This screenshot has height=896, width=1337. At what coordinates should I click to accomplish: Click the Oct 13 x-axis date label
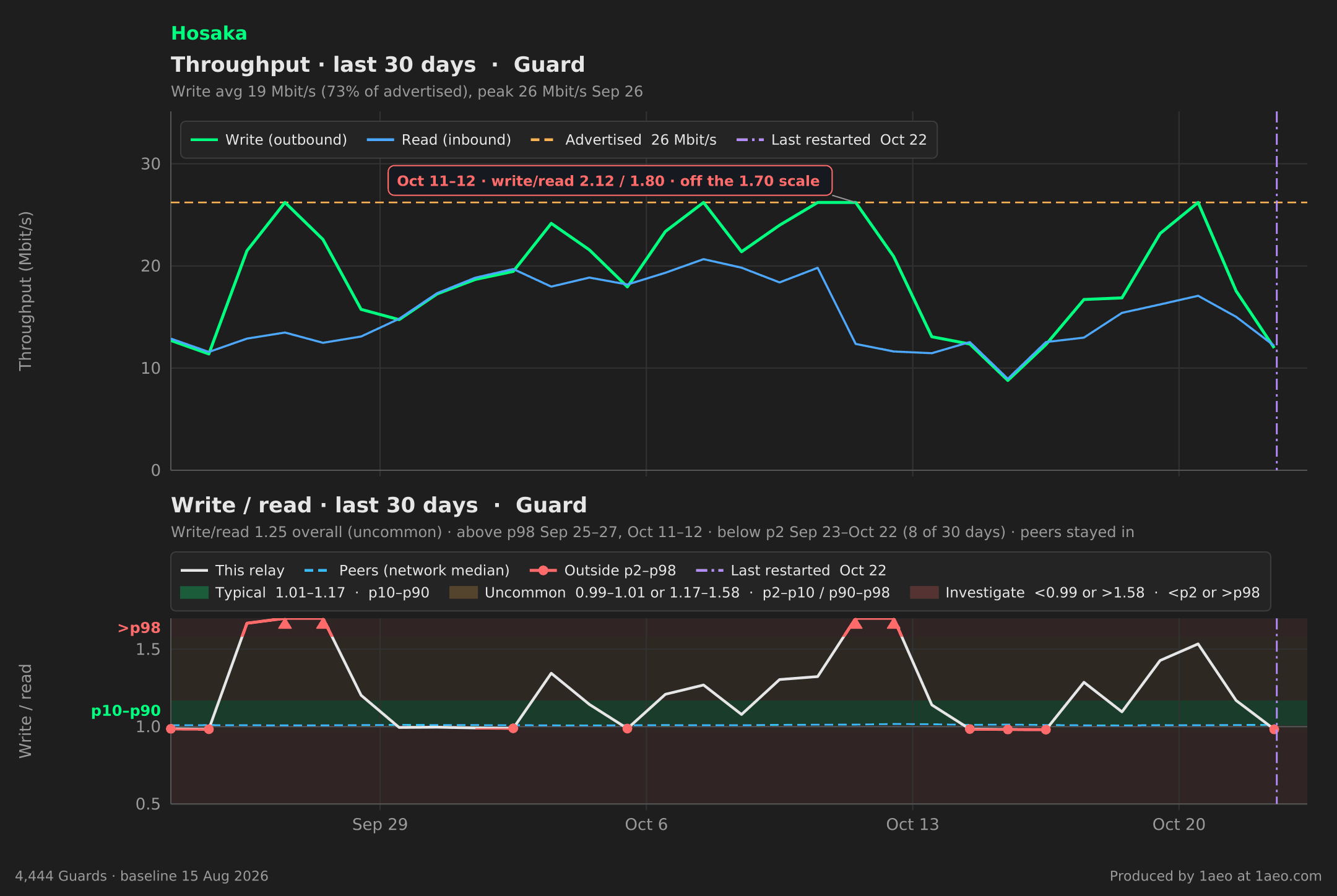[912, 824]
